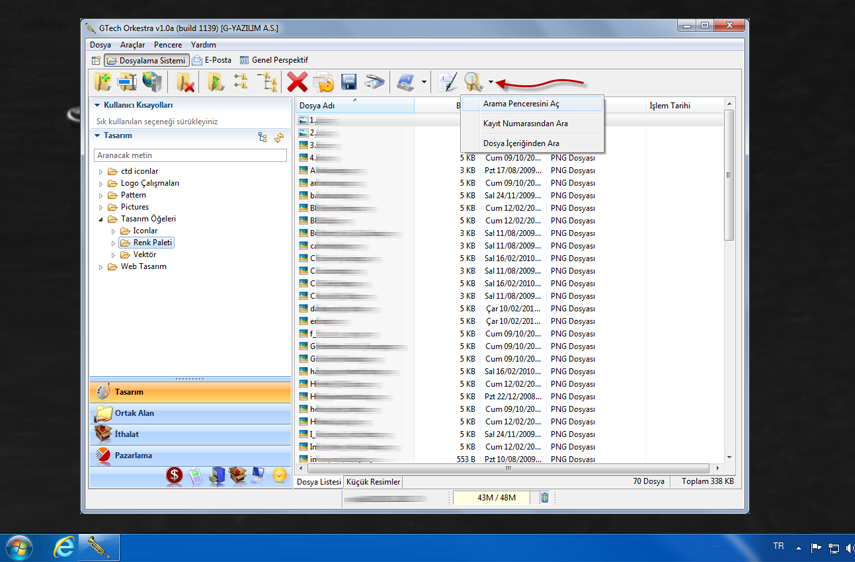Click the add new file icon in toolbar
Screen dimensions: 855x562
102,82
